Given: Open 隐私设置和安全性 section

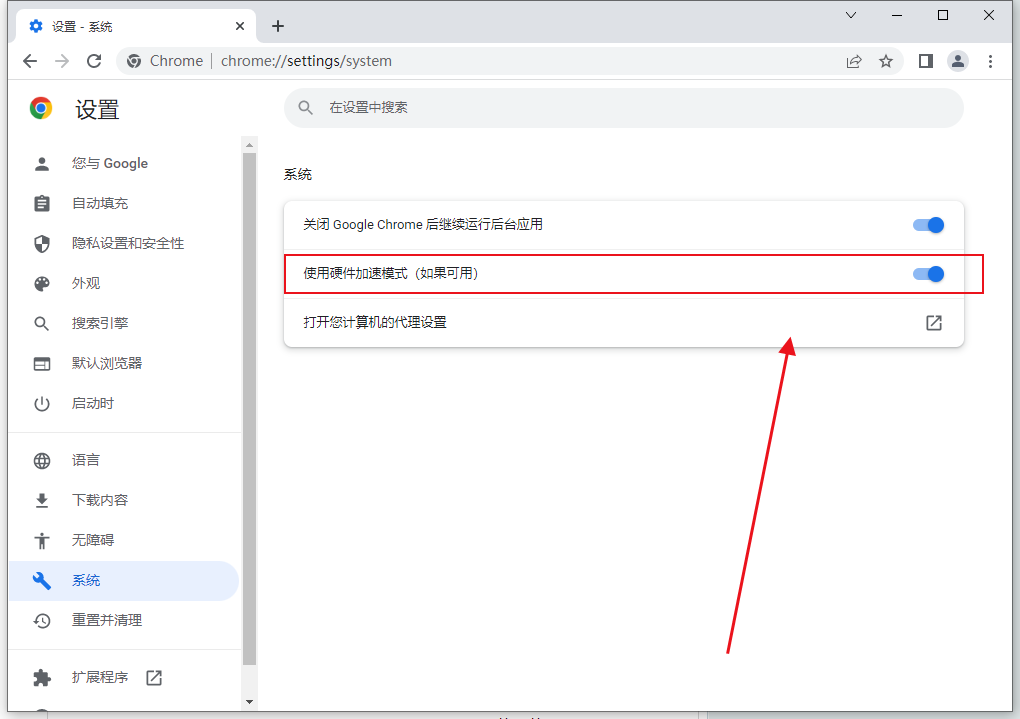Looking at the screenshot, I should click(x=124, y=243).
